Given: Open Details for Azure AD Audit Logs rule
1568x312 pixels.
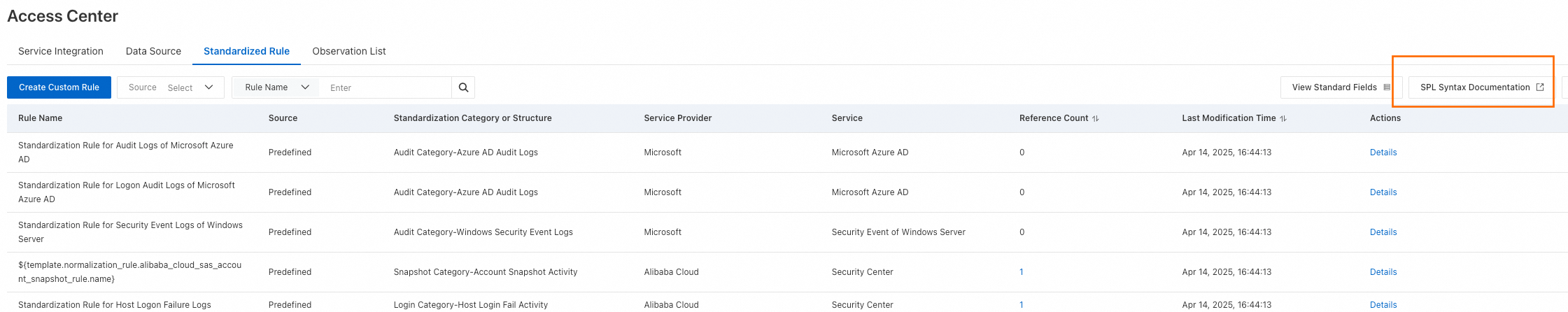Looking at the screenshot, I should coord(1383,153).
